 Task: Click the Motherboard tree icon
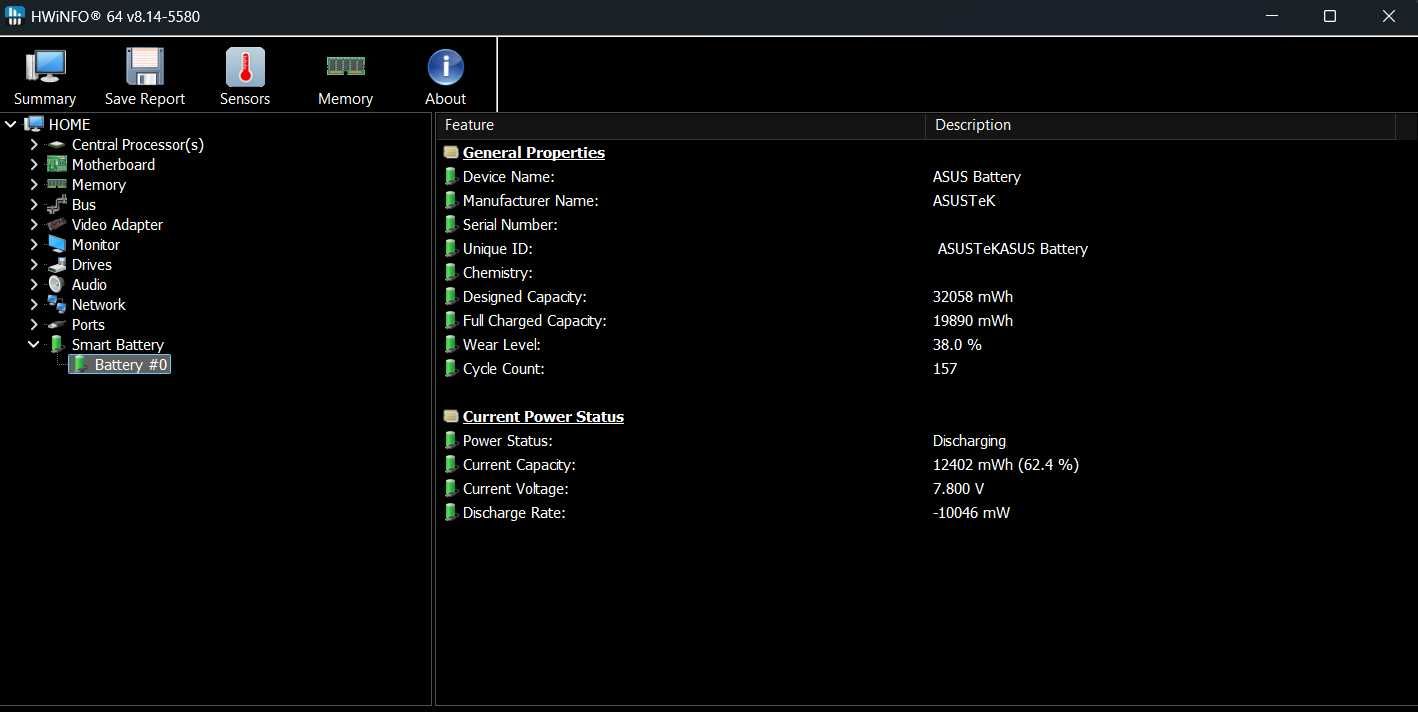coord(57,164)
